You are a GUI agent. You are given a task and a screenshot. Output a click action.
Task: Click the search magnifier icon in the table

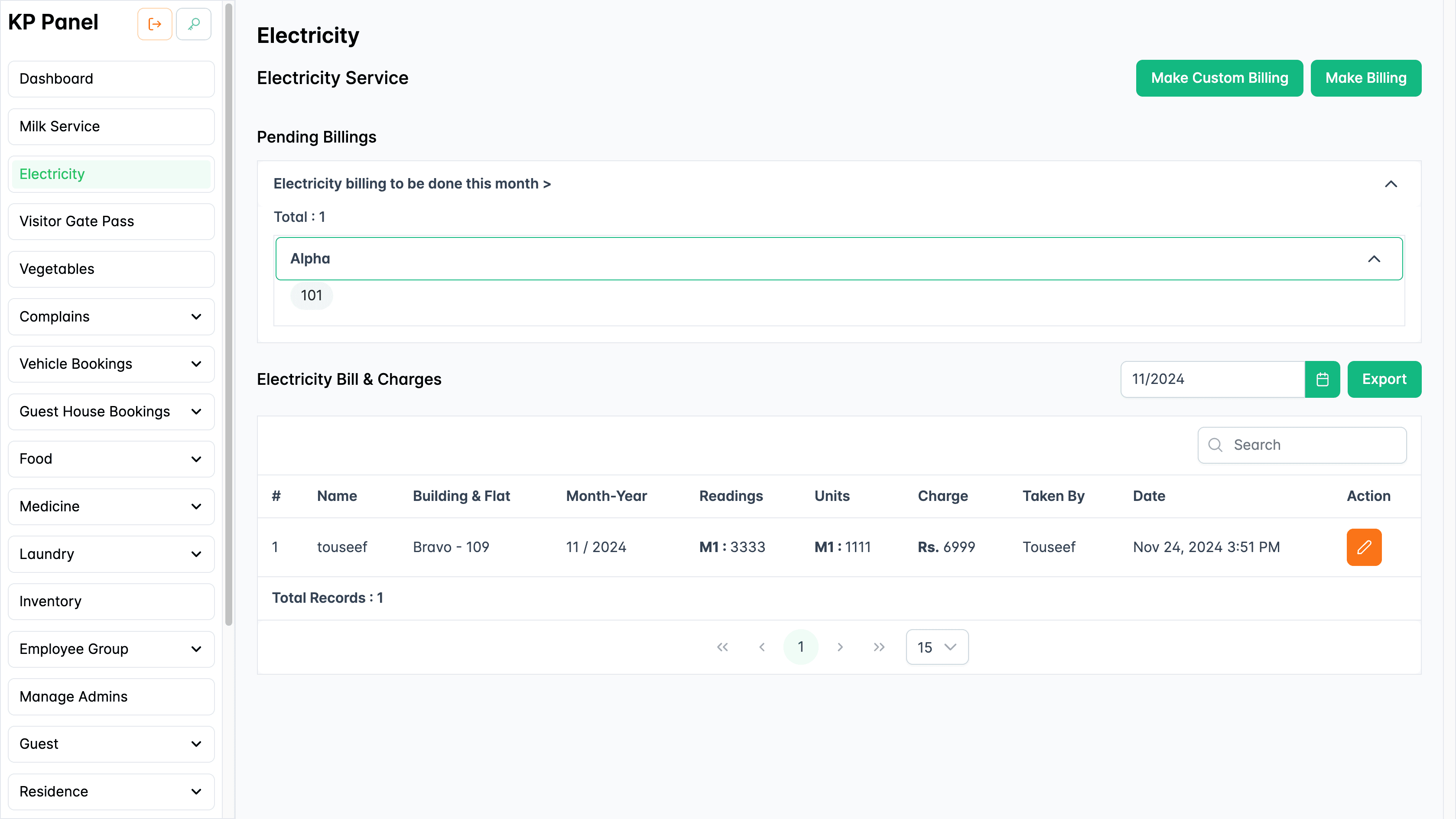(x=1215, y=445)
